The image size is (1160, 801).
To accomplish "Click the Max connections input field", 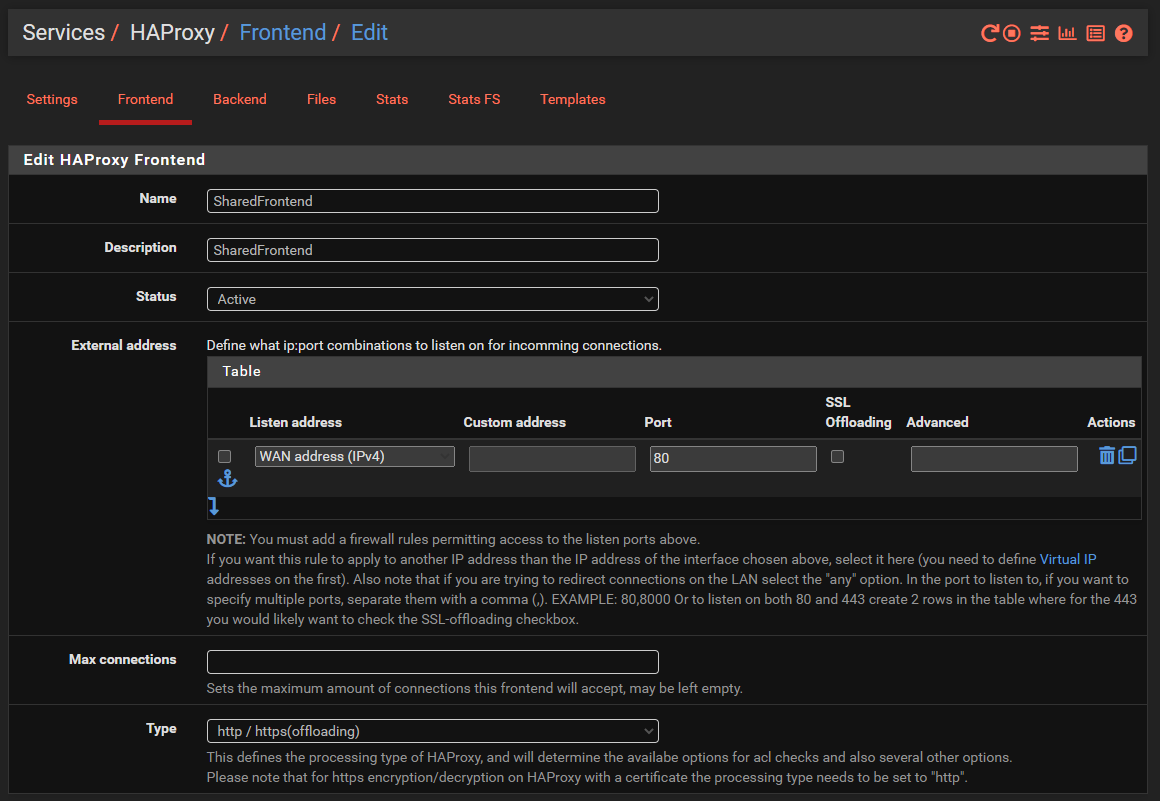I will [x=433, y=662].
